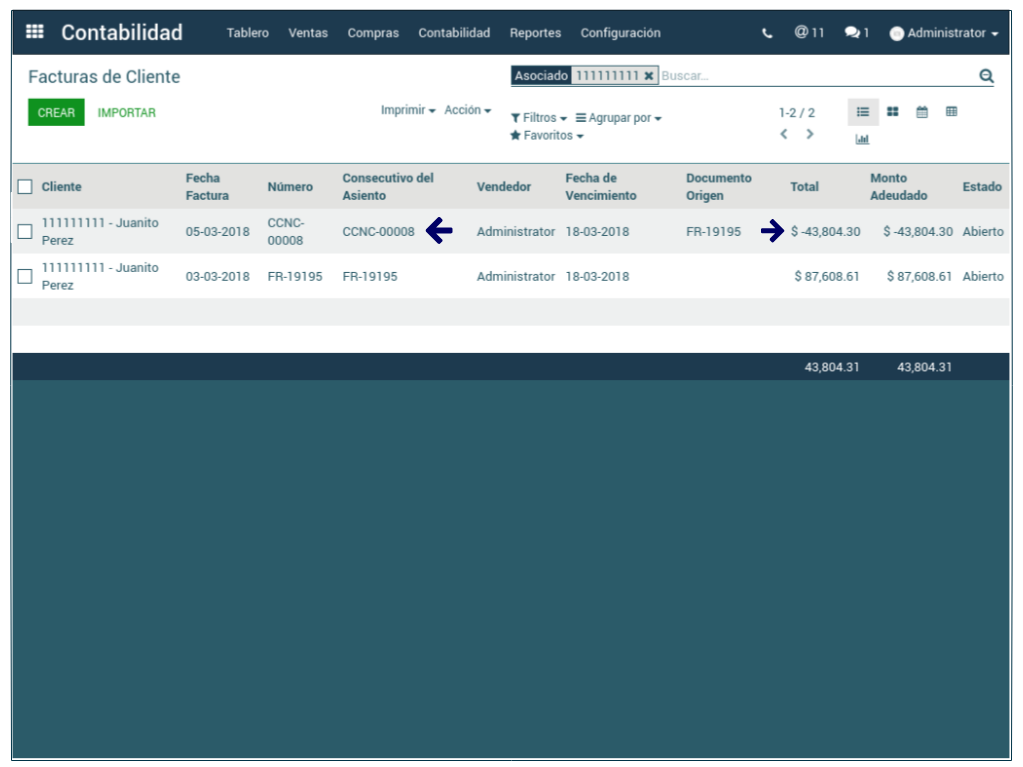Viewport: 1023px width, 767px height.
Task: Check the CCNC-00008 invoice row checkbox
Action: (25, 232)
